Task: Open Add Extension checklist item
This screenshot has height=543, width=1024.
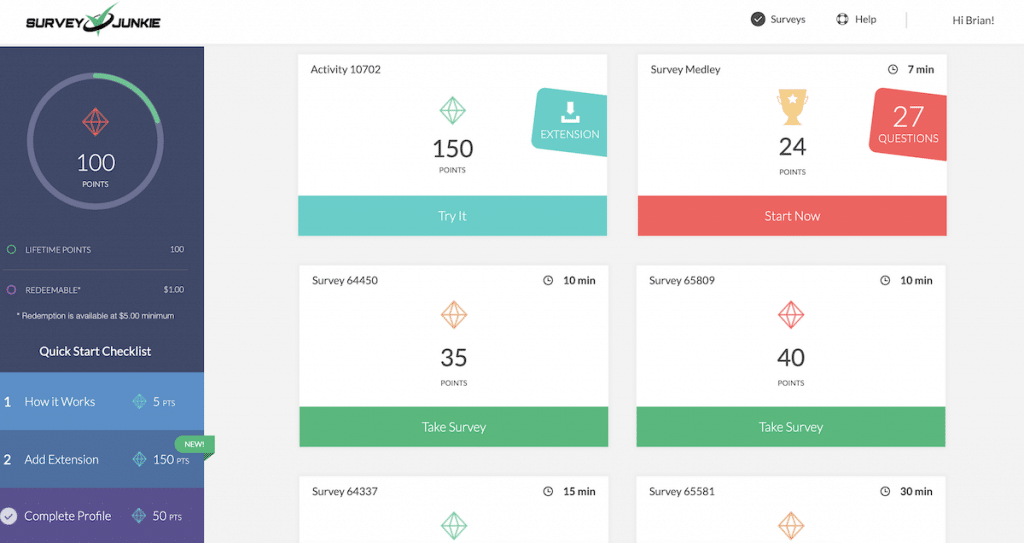Action: coord(102,459)
